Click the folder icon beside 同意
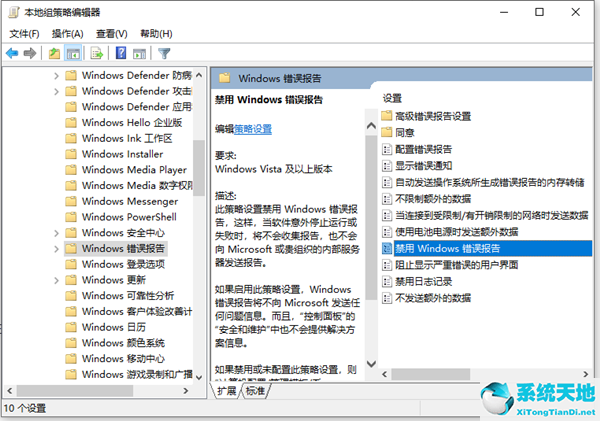Viewport: 600px width, 421px height. point(387,132)
